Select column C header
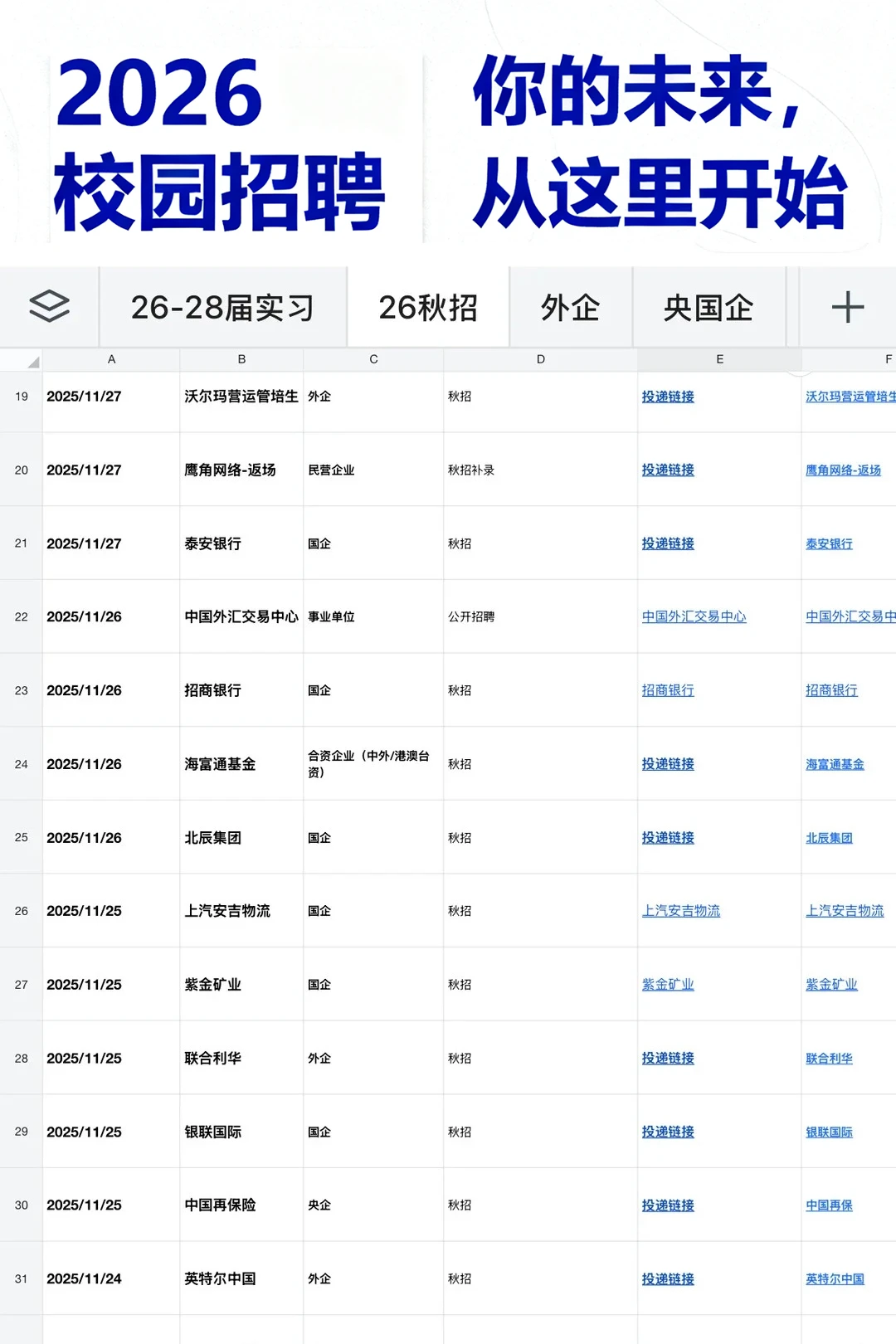Viewport: 896px width, 1344px height. (373, 359)
